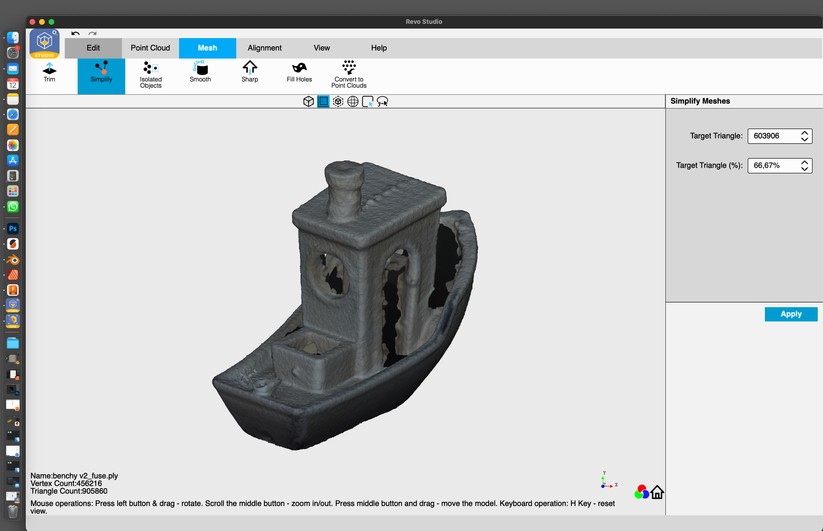Click the Revo Studio logo button
Screen dimensions: 823x531
(x=45, y=44)
